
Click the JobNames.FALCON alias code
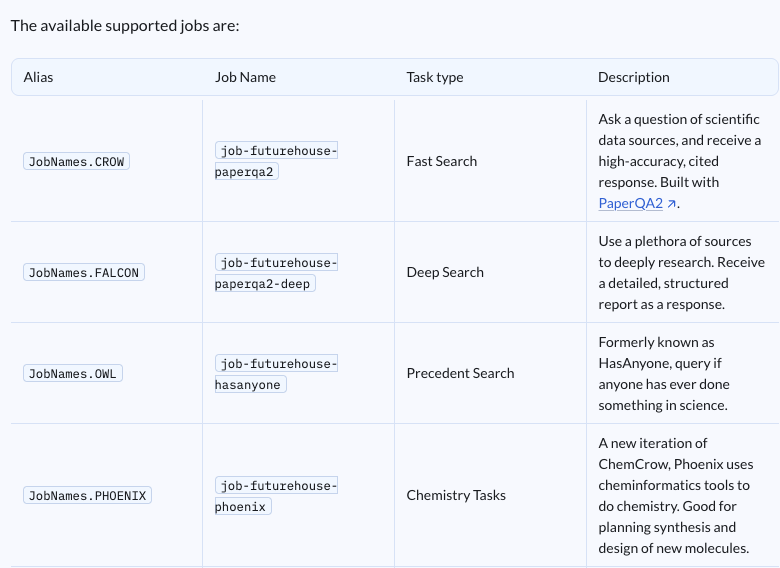click(84, 273)
